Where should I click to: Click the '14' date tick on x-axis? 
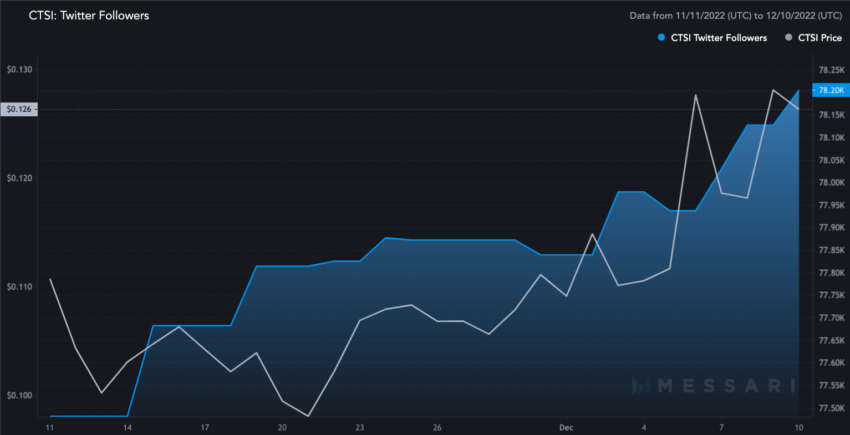tap(127, 427)
